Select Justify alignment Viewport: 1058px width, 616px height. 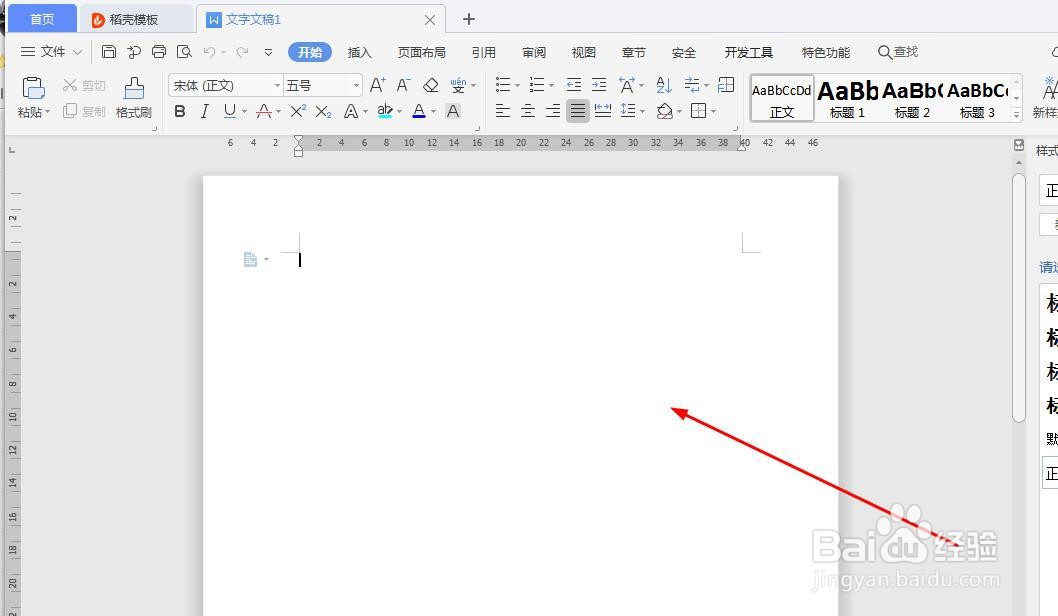578,111
